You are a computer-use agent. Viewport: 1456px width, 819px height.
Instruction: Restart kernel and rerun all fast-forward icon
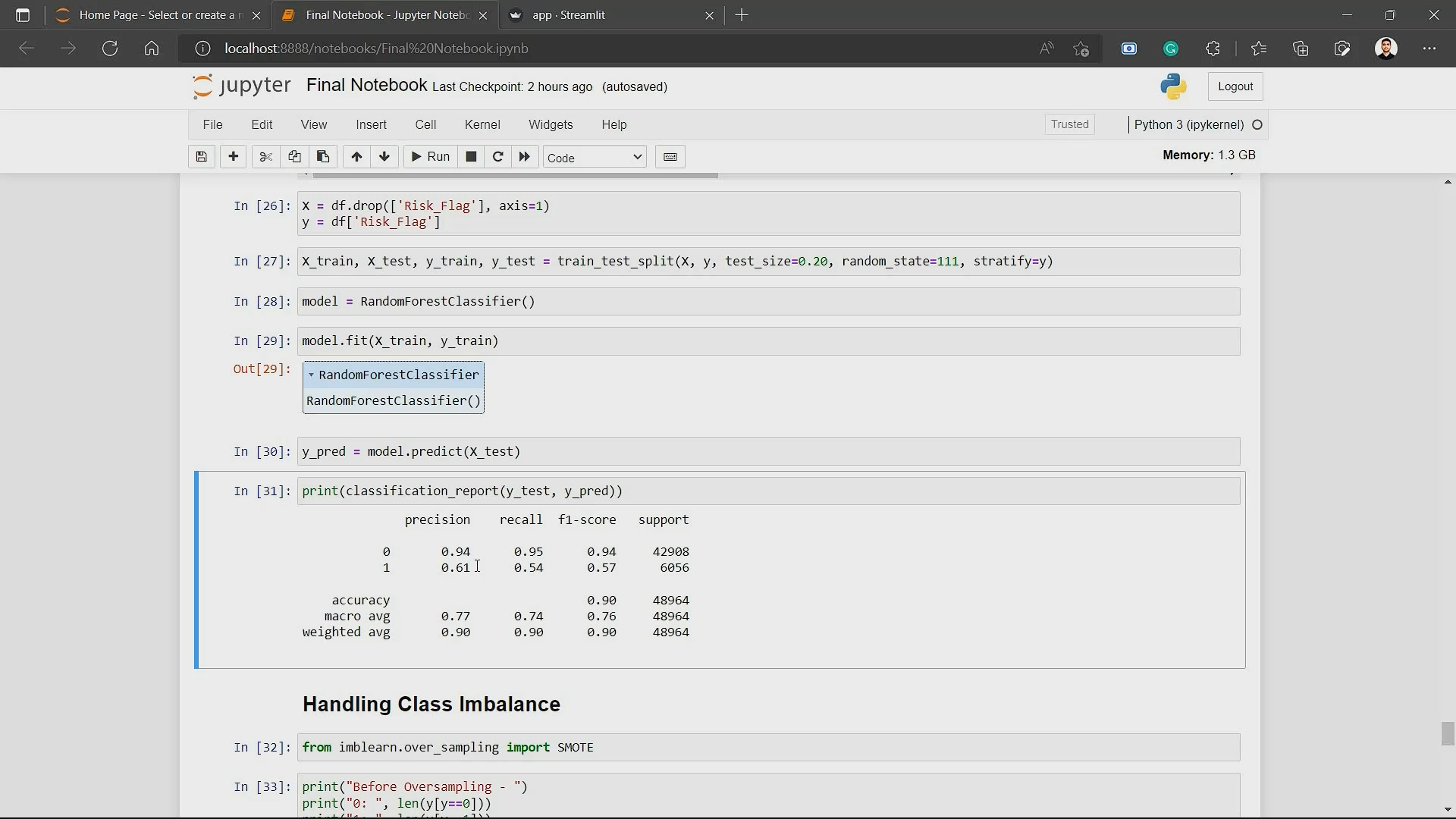click(525, 157)
